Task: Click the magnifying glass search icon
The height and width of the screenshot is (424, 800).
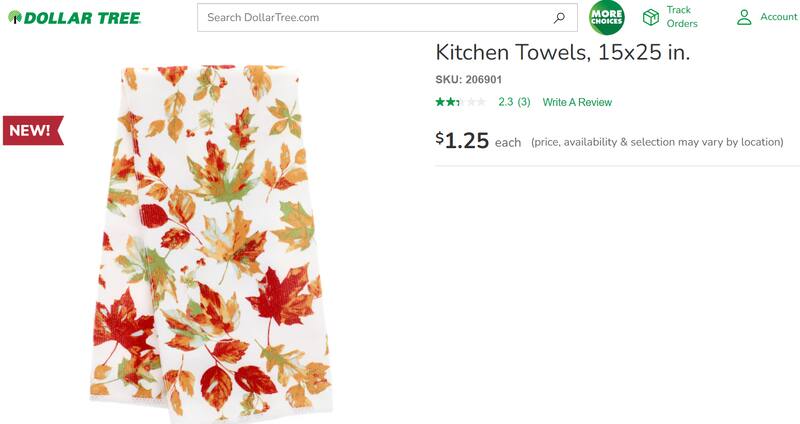Action: (x=559, y=18)
